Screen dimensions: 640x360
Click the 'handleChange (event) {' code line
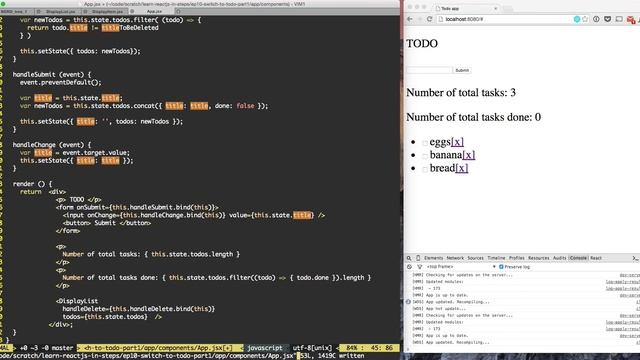[52, 145]
